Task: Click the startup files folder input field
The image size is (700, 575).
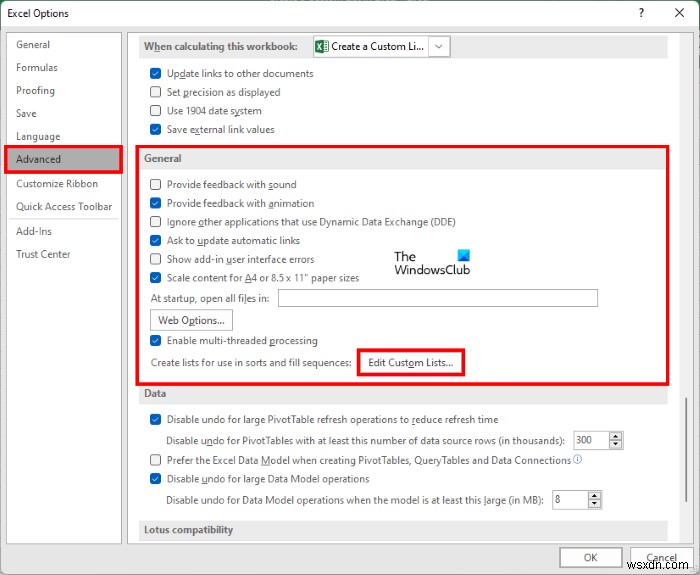Action: [x=438, y=298]
